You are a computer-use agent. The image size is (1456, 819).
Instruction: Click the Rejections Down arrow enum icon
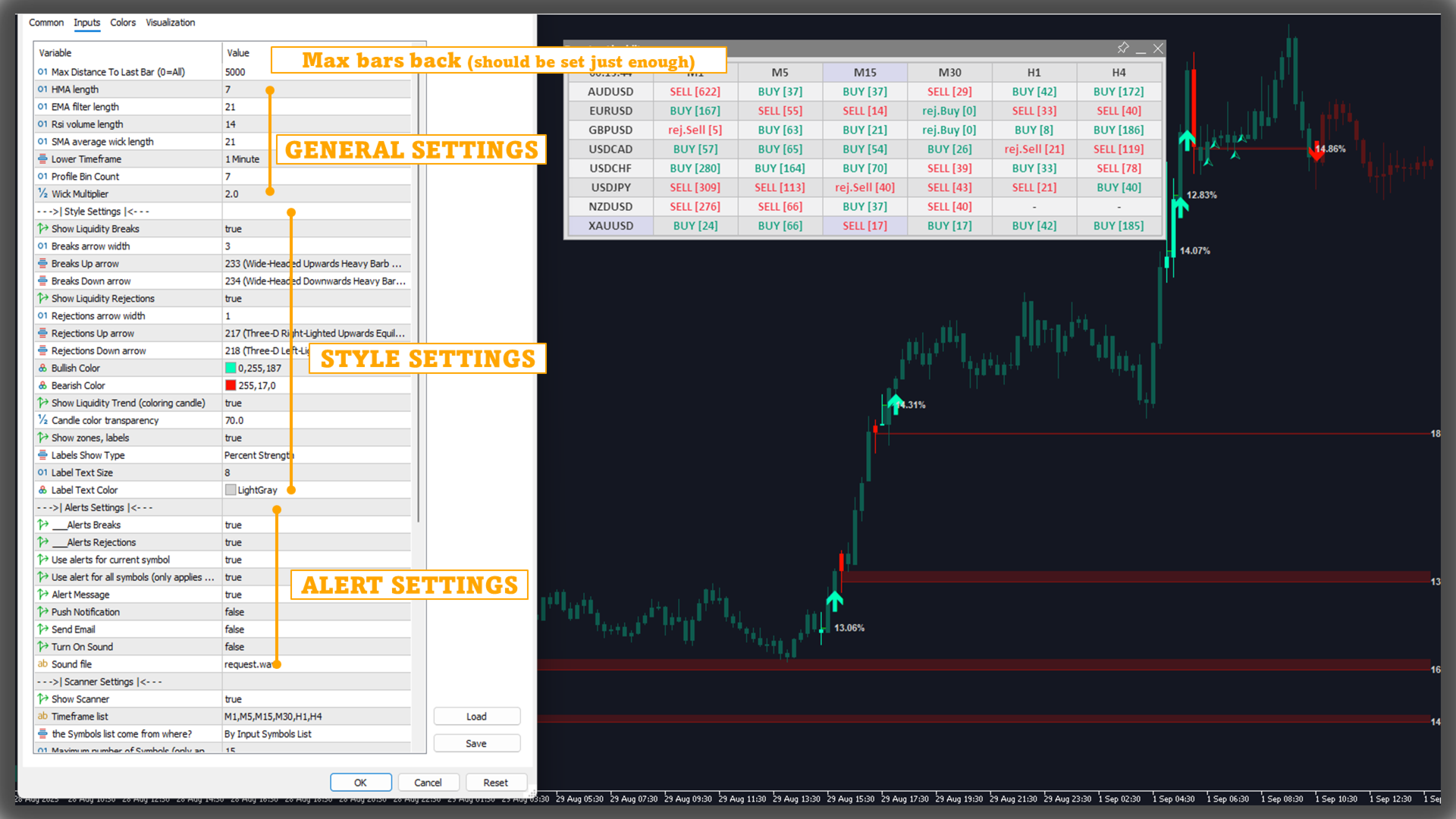coord(42,350)
